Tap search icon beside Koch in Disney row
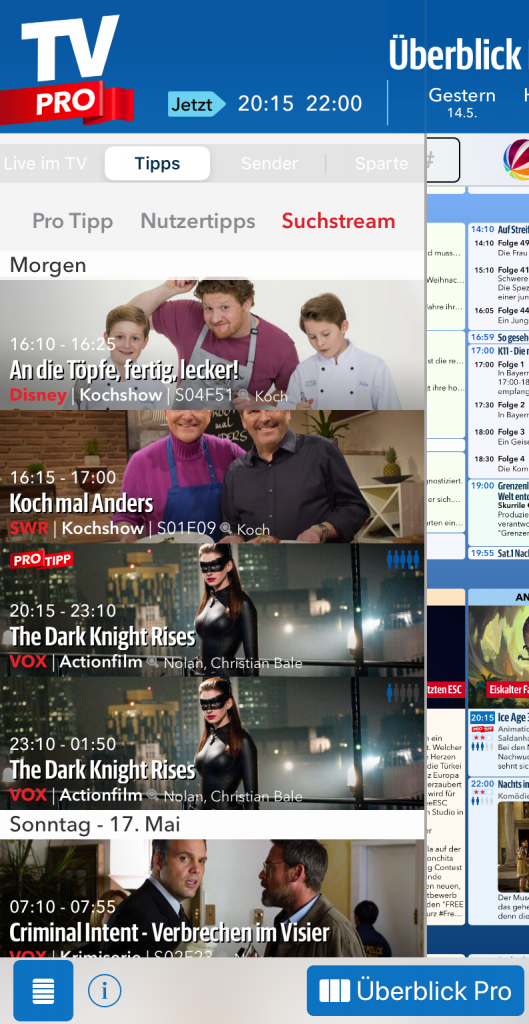The height and width of the screenshot is (1024, 529). point(244,396)
